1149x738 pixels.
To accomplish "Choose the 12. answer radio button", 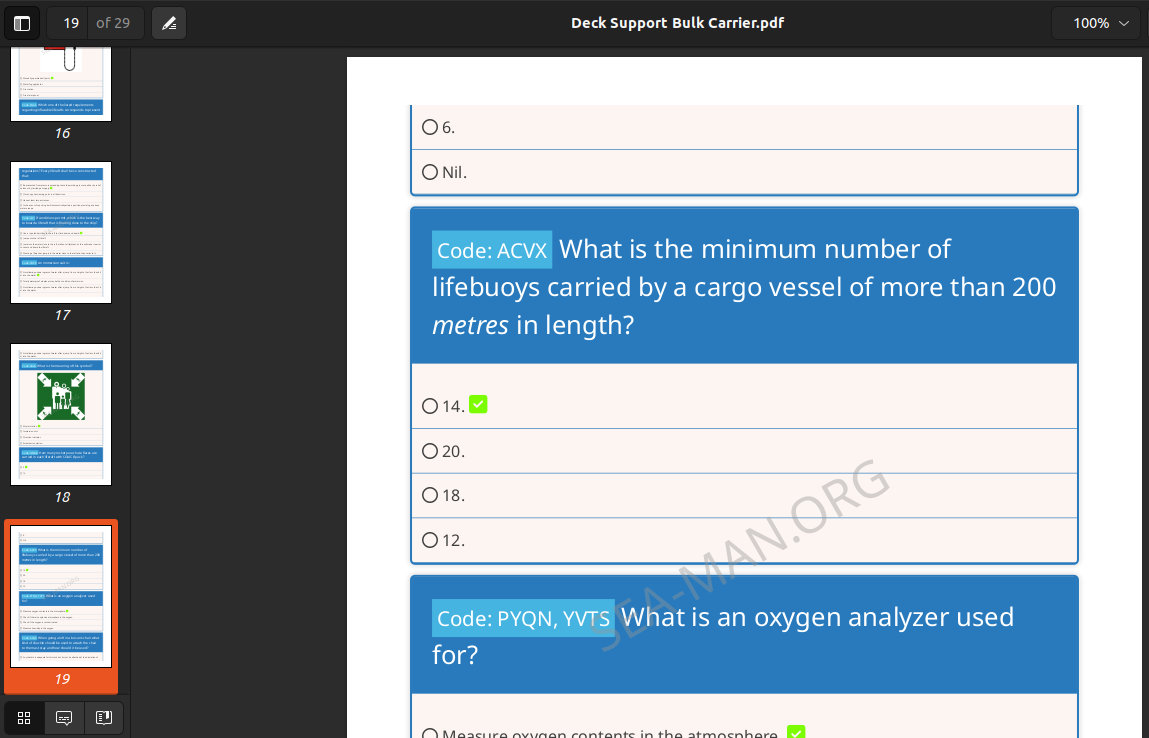I will tap(430, 540).
